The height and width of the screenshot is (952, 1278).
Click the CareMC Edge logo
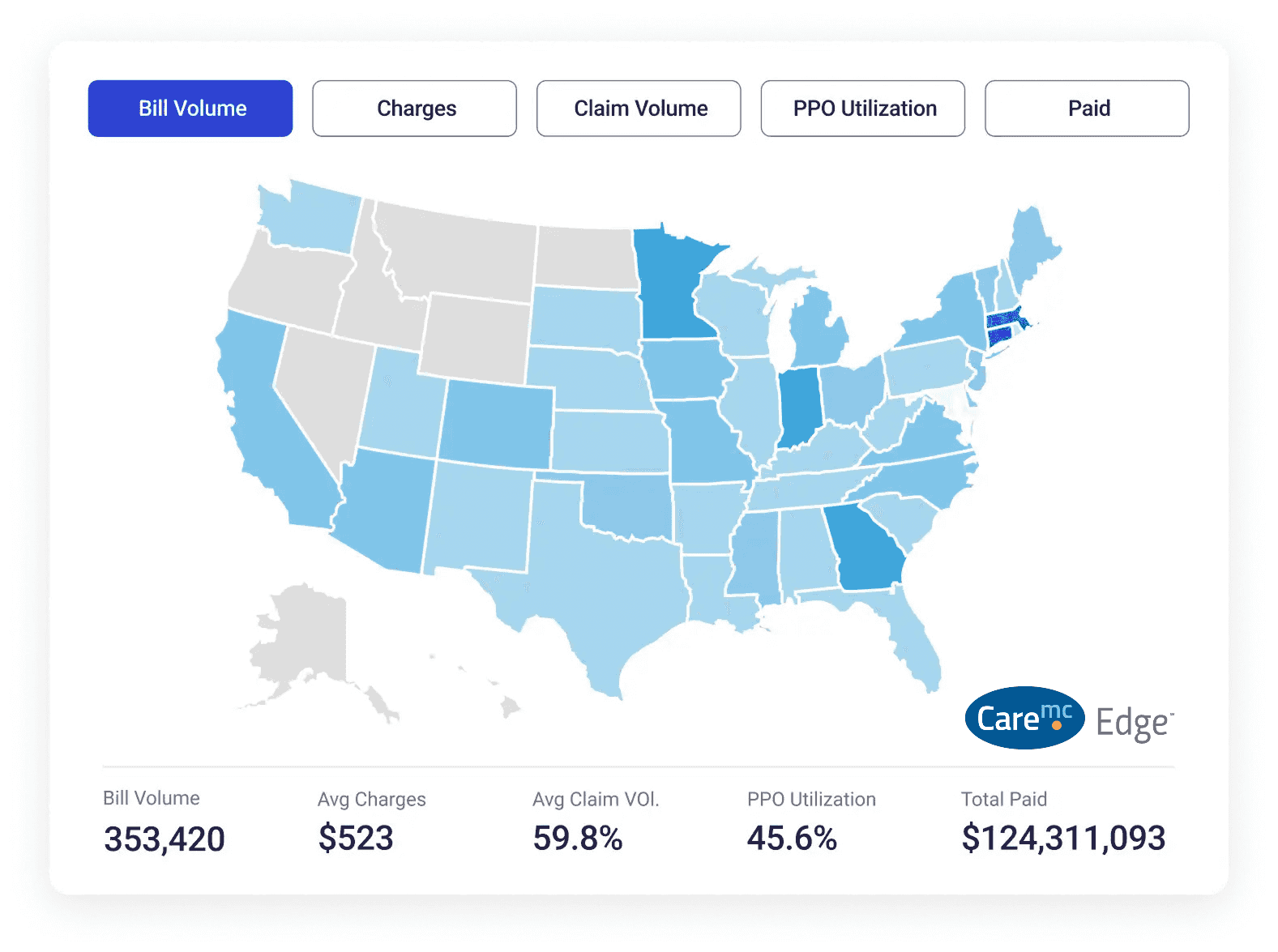[1067, 719]
